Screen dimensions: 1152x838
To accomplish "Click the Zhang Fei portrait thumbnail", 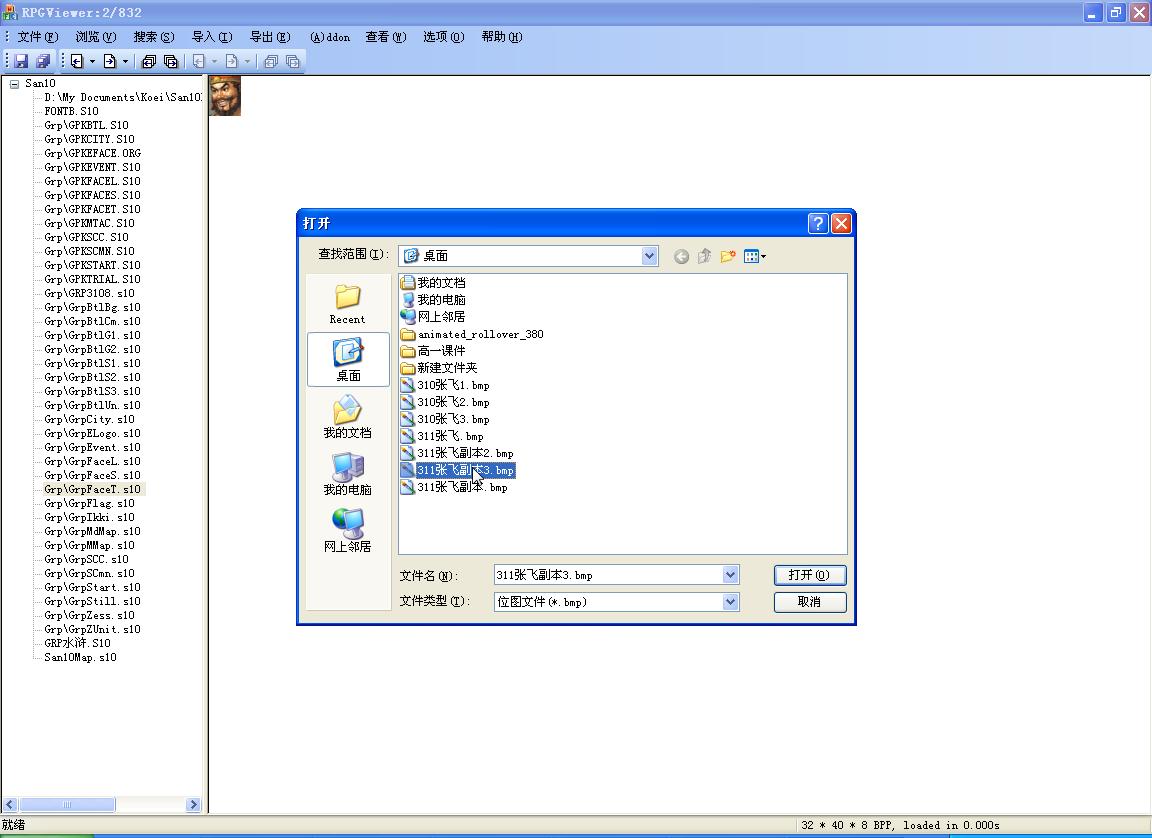I will click(225, 95).
